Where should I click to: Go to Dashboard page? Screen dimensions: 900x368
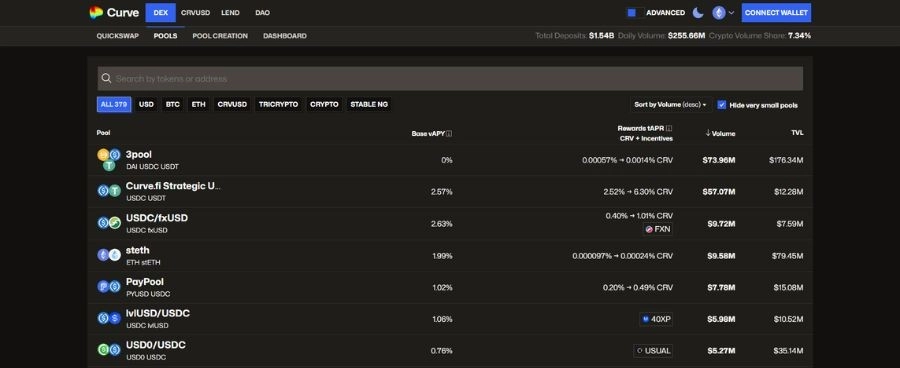(285, 36)
